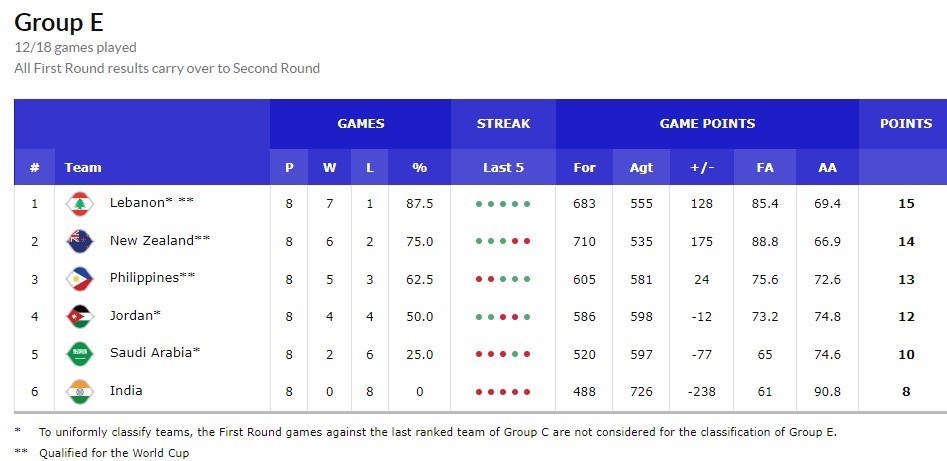Click the For game points header
Viewport: 947px width, 461px height.
[x=584, y=167]
